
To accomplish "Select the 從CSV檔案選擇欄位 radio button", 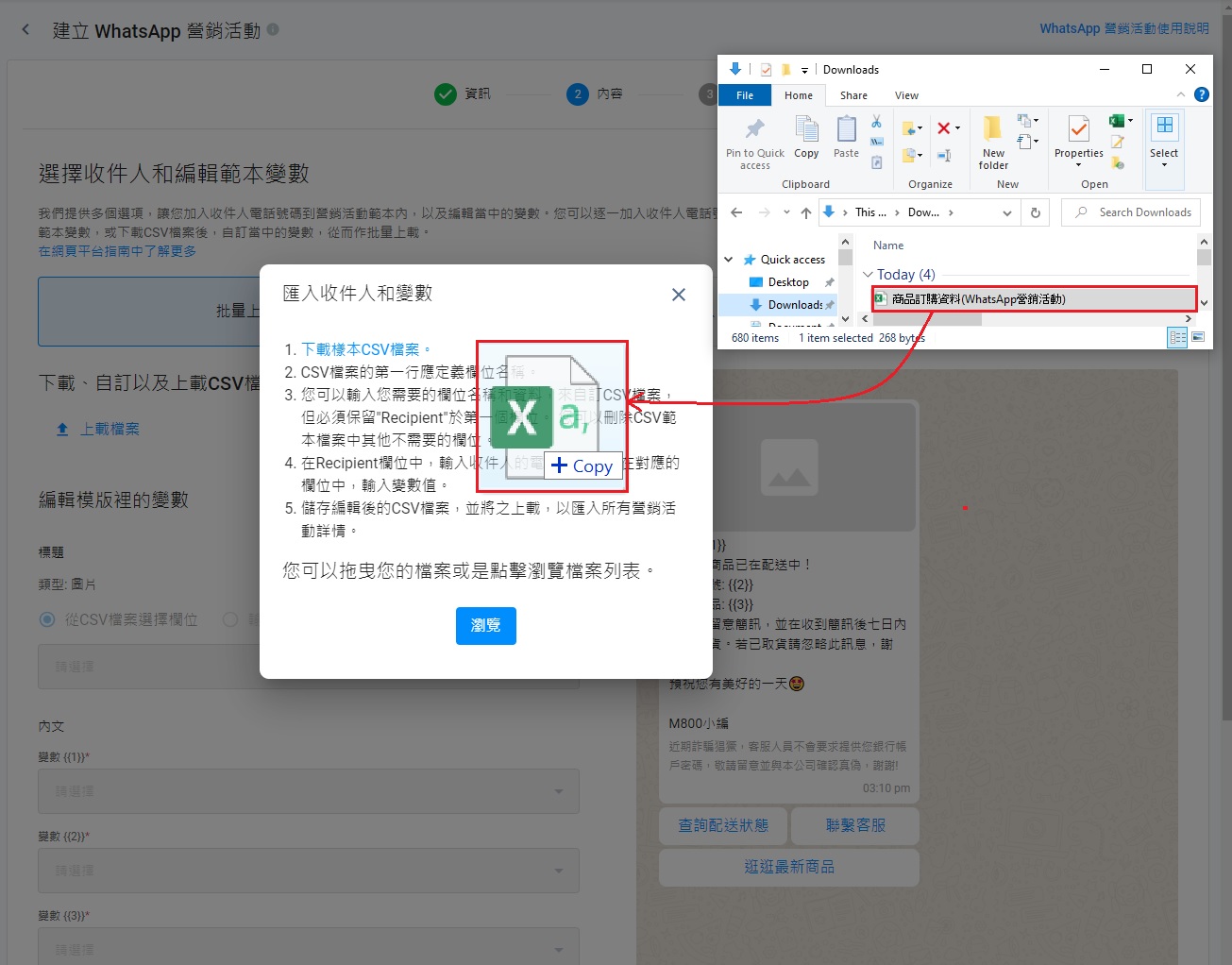I will click(47, 619).
